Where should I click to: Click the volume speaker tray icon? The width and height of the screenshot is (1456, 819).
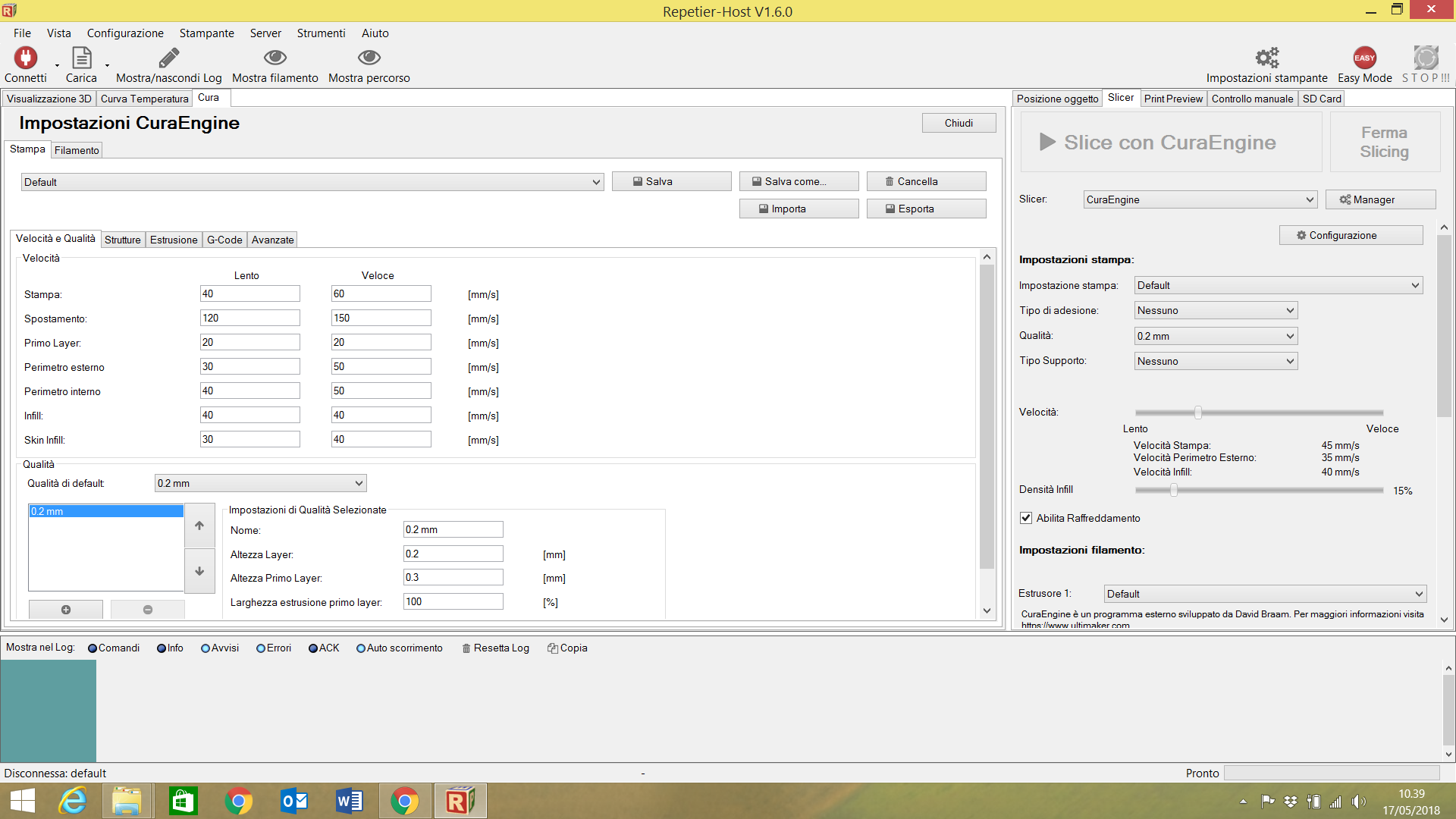[1358, 802]
